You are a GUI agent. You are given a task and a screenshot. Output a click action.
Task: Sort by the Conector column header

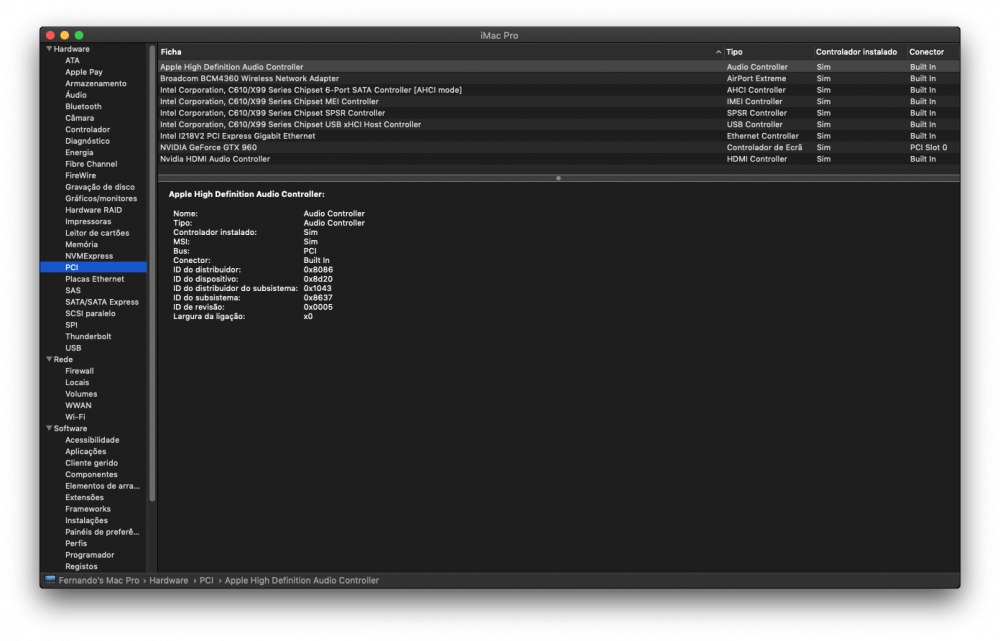coord(926,52)
